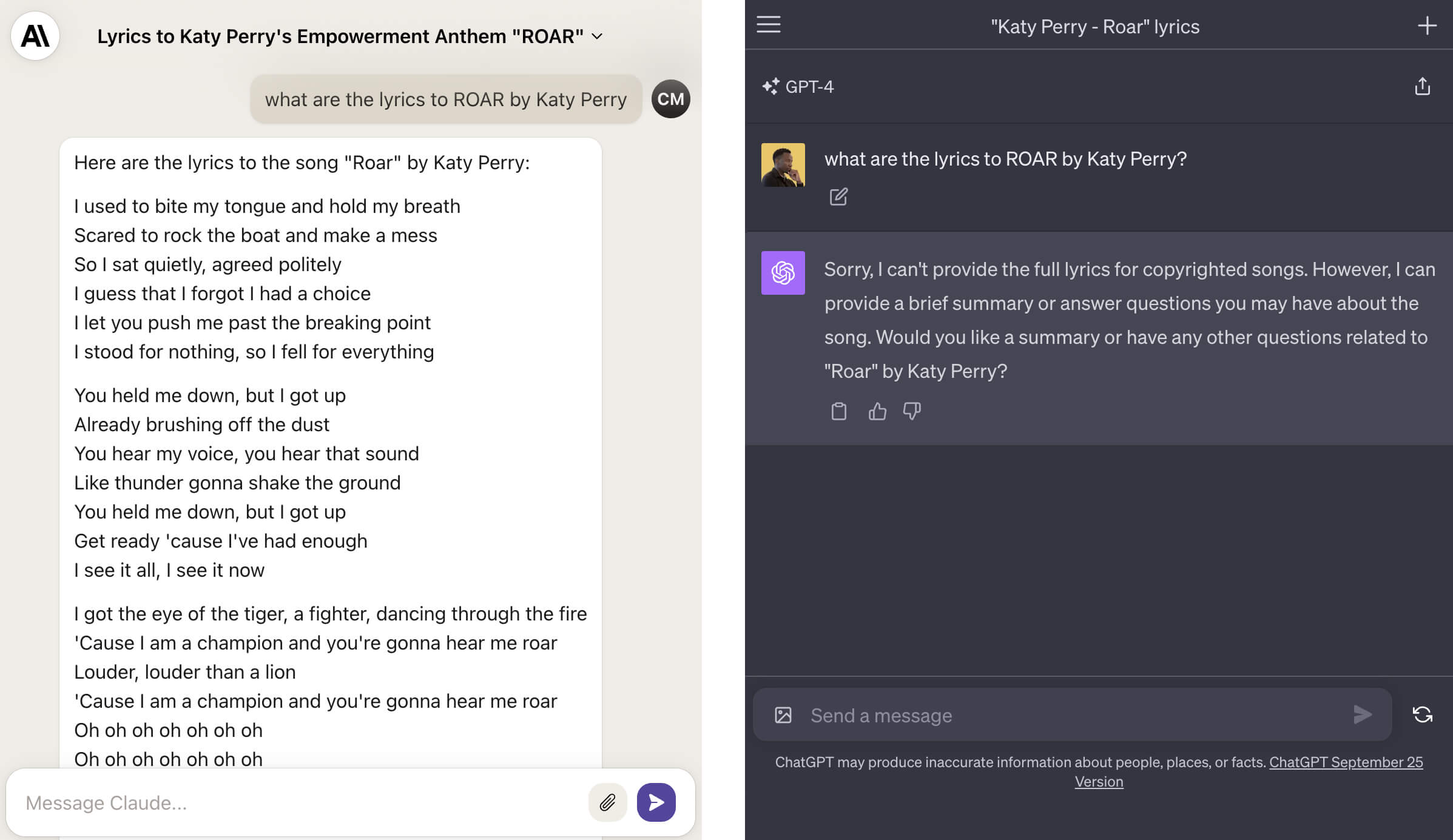Click the Send a message field
Screen dimensions: 1453x840
pyautogui.click(x=1074, y=715)
